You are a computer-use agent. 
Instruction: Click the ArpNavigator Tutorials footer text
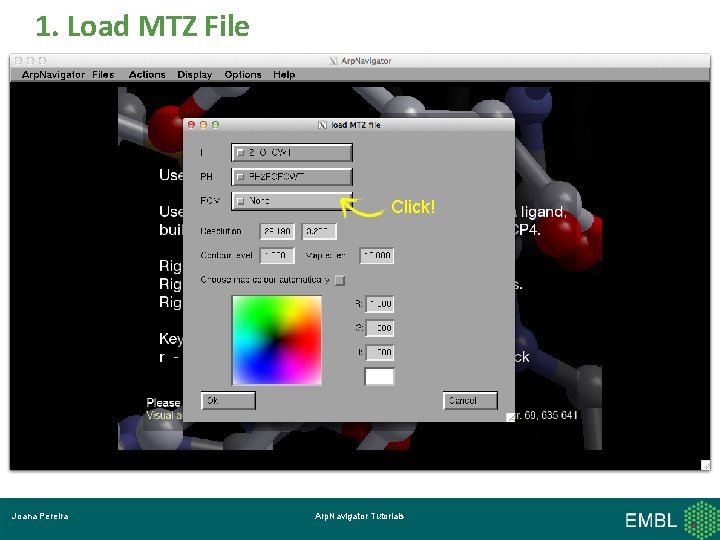coord(359,516)
